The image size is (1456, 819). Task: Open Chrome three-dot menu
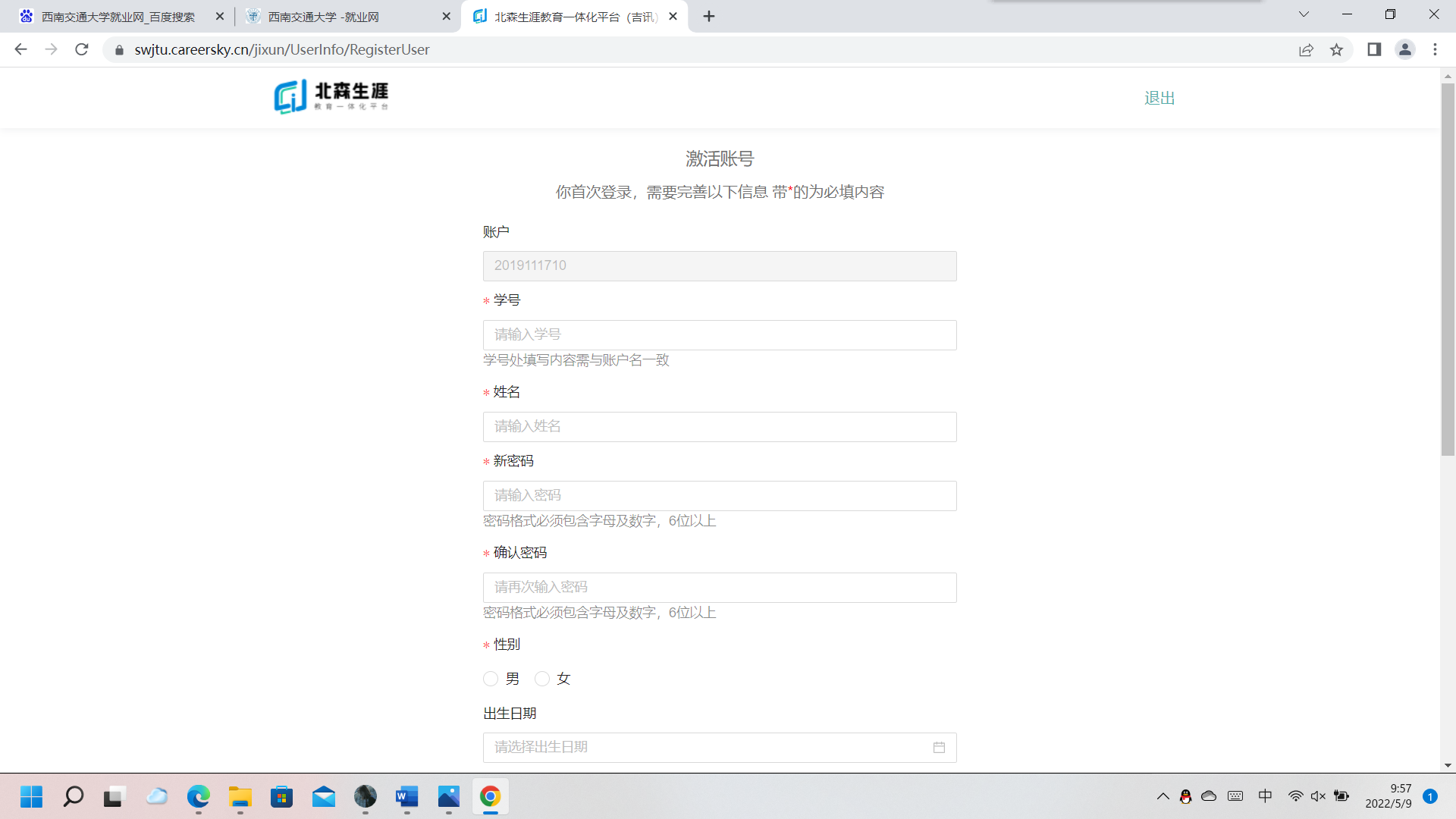tap(1435, 49)
